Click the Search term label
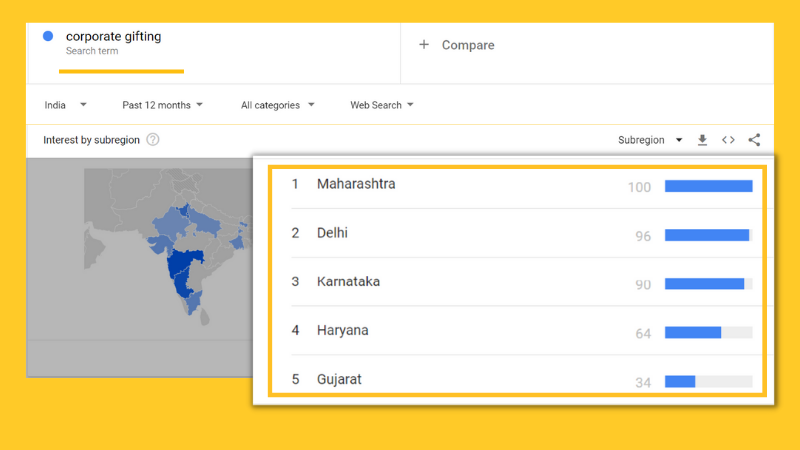800x450 pixels. pyautogui.click(x=92, y=51)
